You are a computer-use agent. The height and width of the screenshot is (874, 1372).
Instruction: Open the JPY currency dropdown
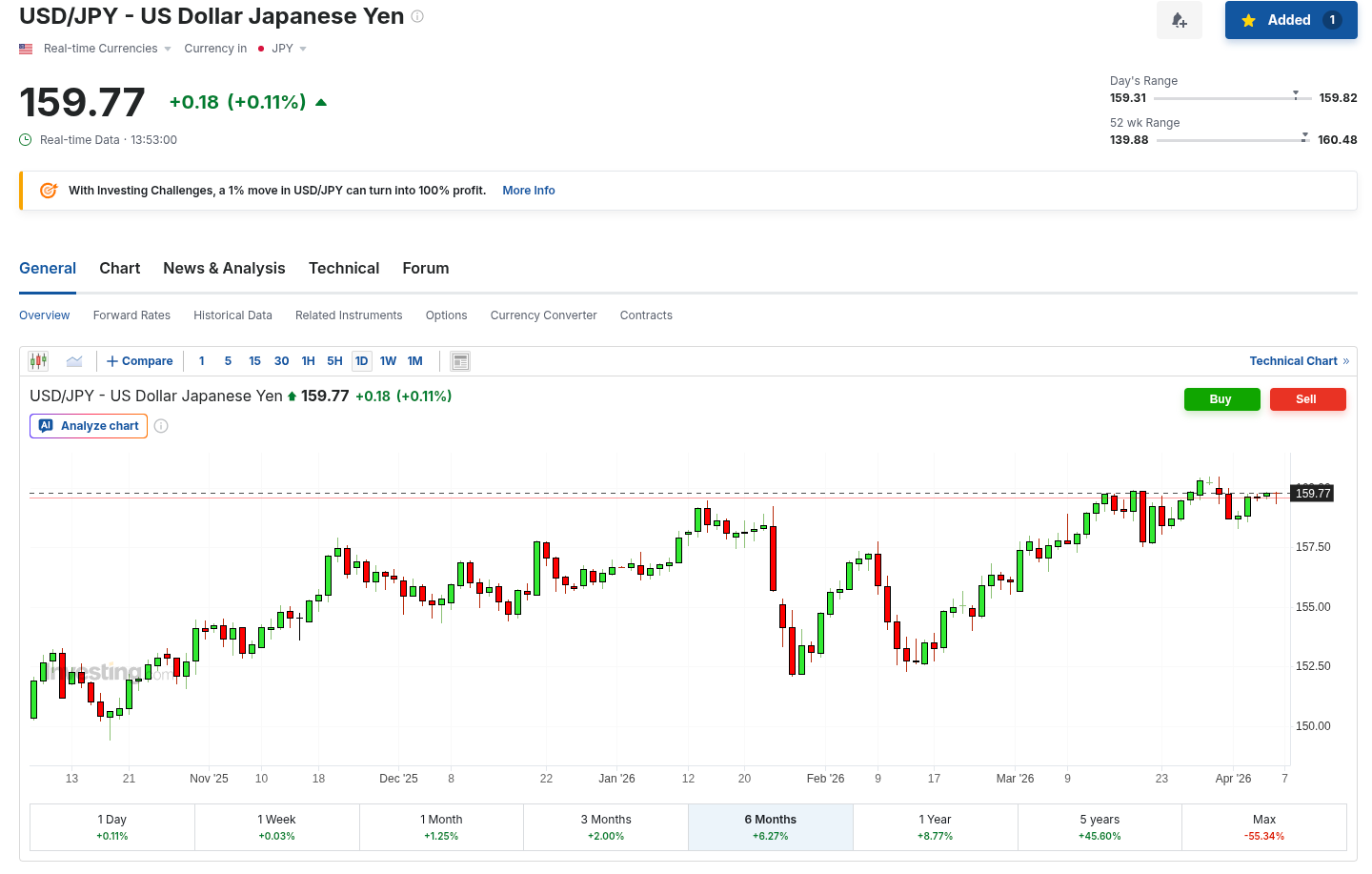[288, 49]
